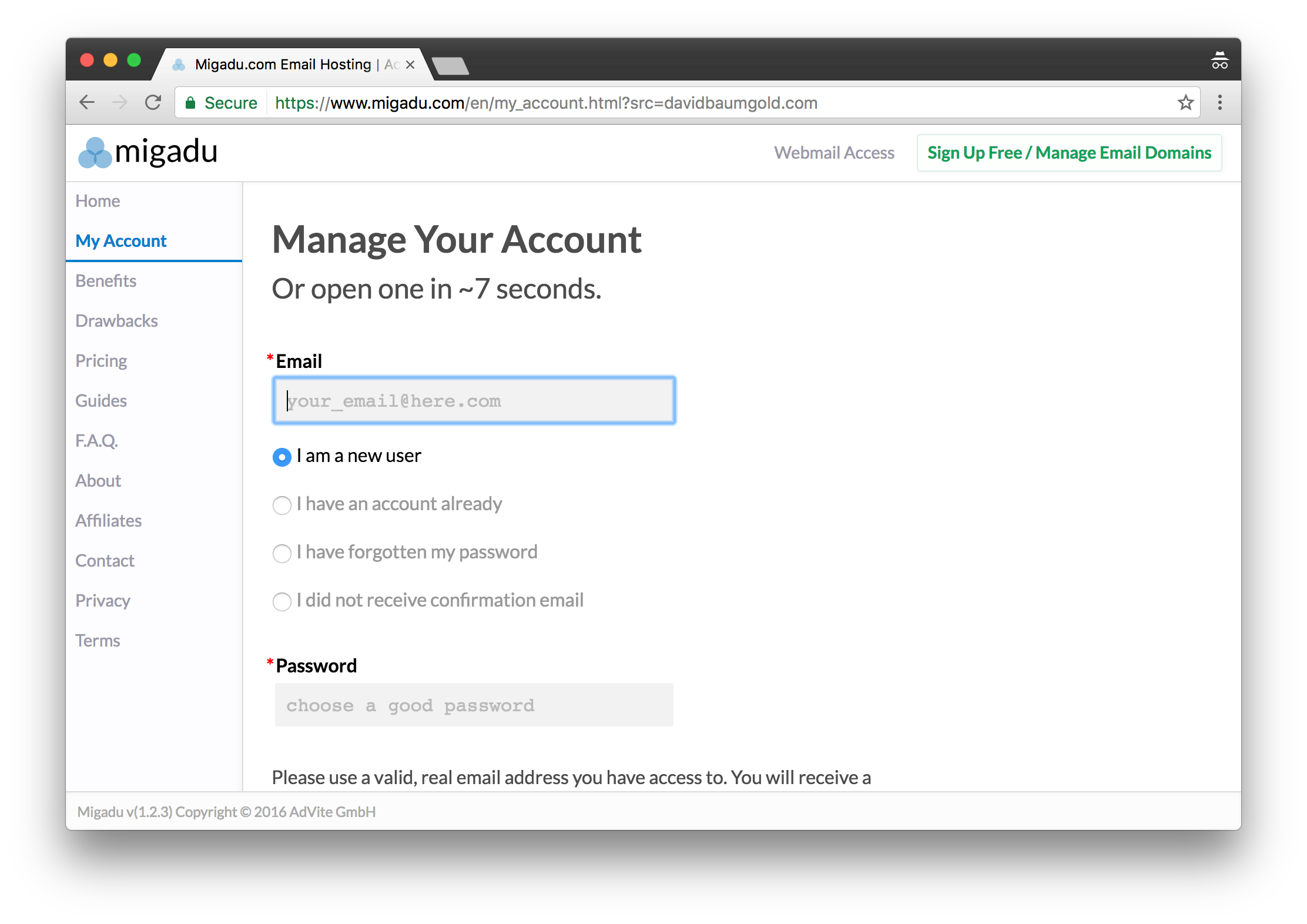Screen dimensions: 1307x924
Task: Open a new tab with the new-tab button
Action: coord(450,66)
